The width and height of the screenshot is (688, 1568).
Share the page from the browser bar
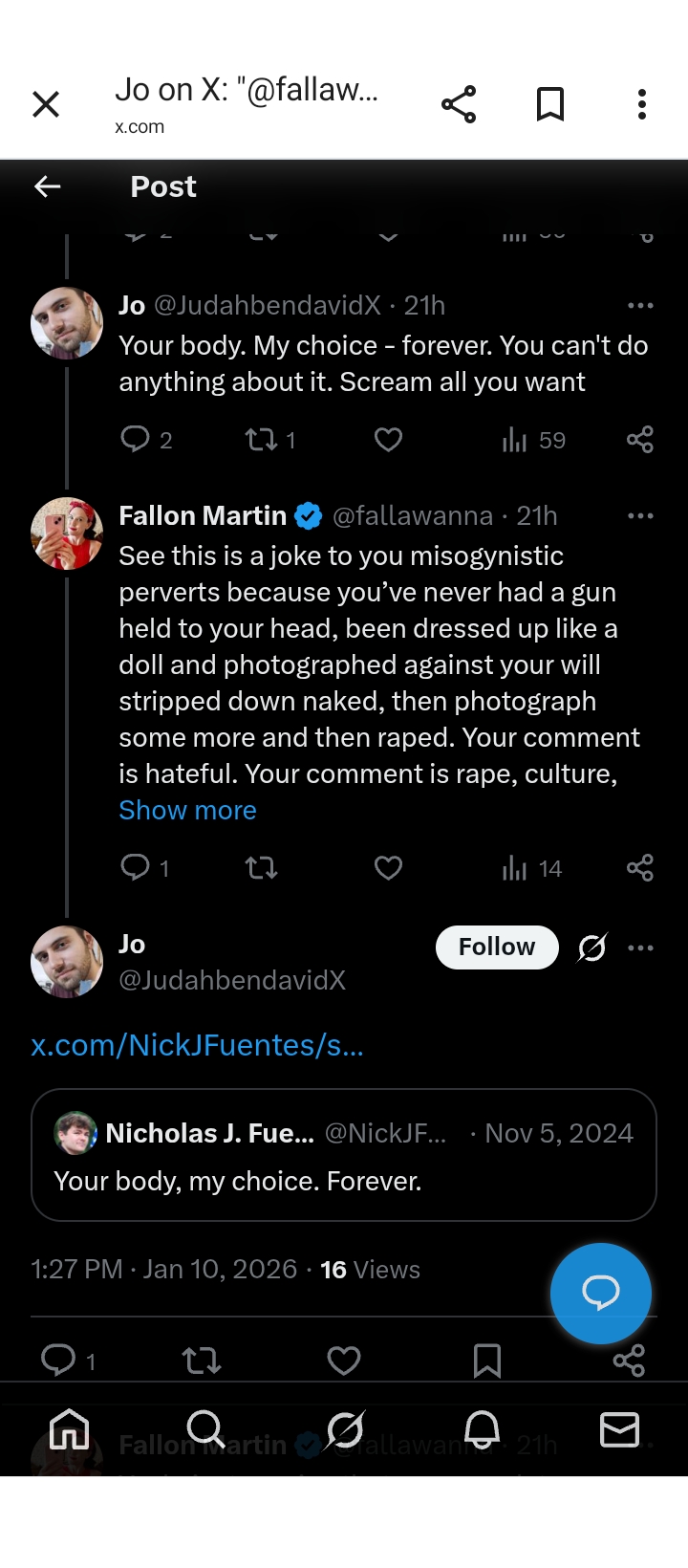(459, 104)
